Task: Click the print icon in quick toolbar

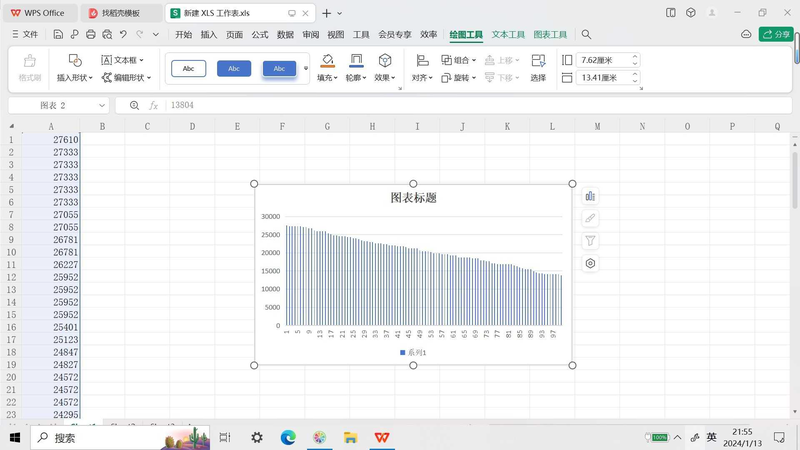Action: click(91, 34)
